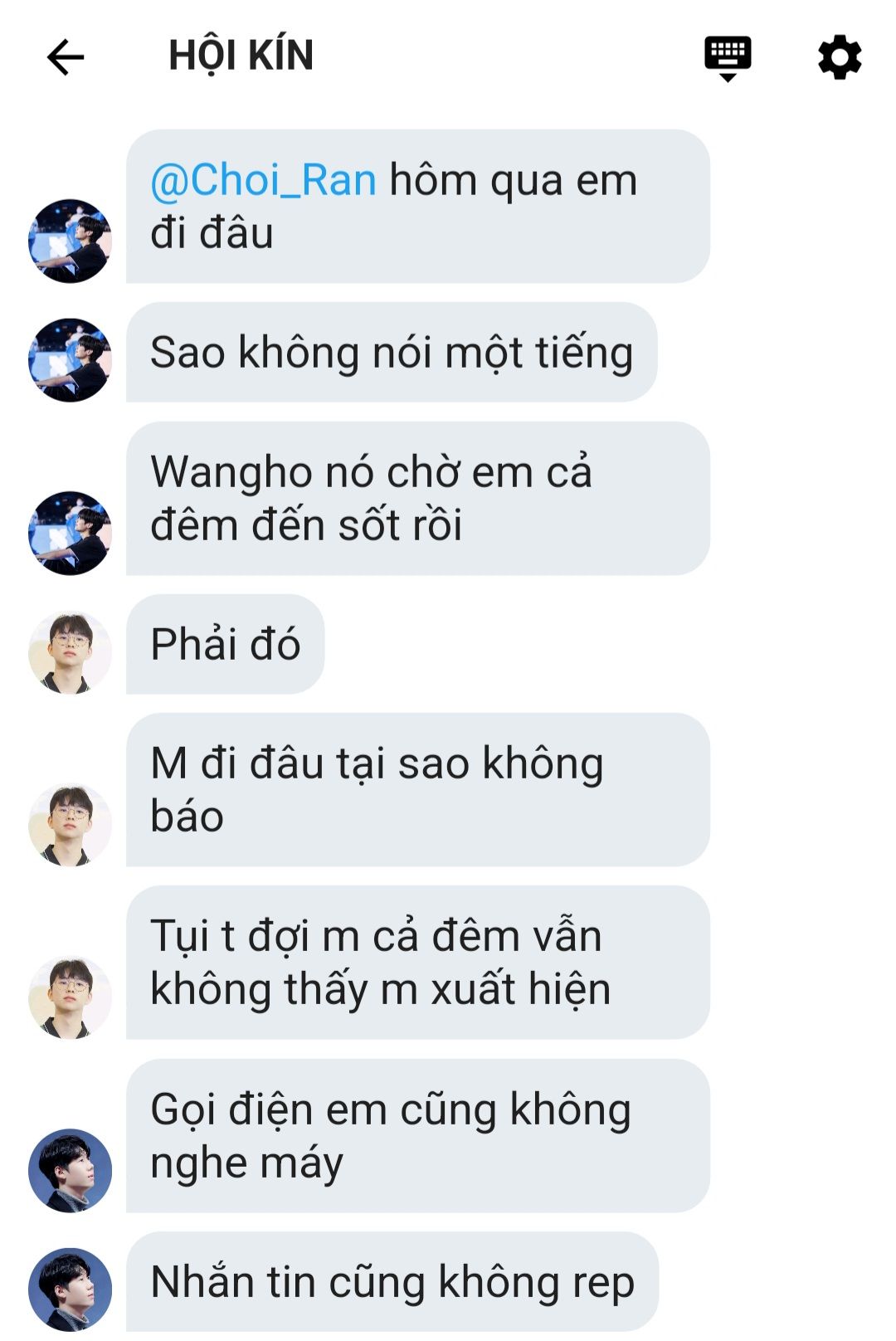Screen dimensions: 896x1341
Task: Select message 'Sao không nói một tiếng'
Action: pyautogui.click(x=392, y=353)
